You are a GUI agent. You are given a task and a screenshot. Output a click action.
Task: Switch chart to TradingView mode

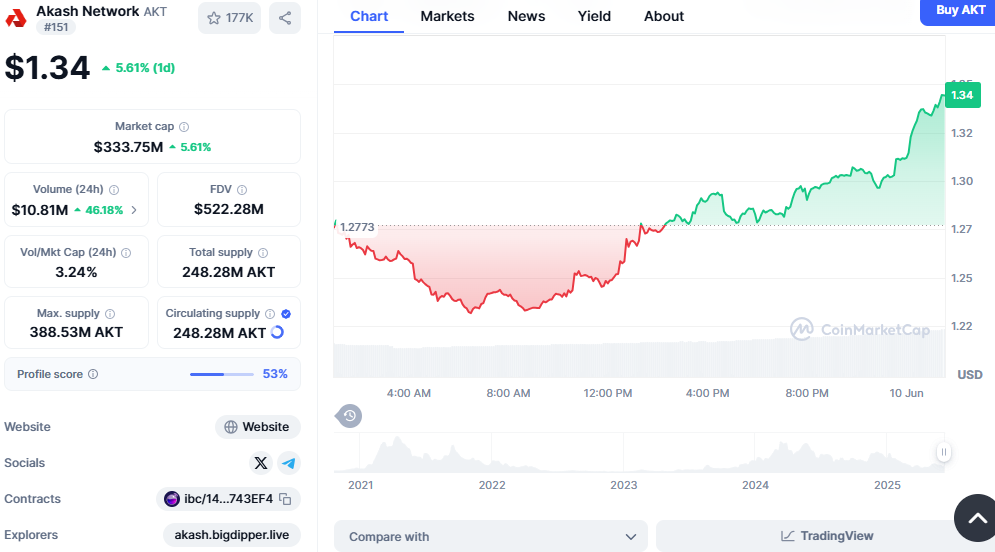[826, 536]
